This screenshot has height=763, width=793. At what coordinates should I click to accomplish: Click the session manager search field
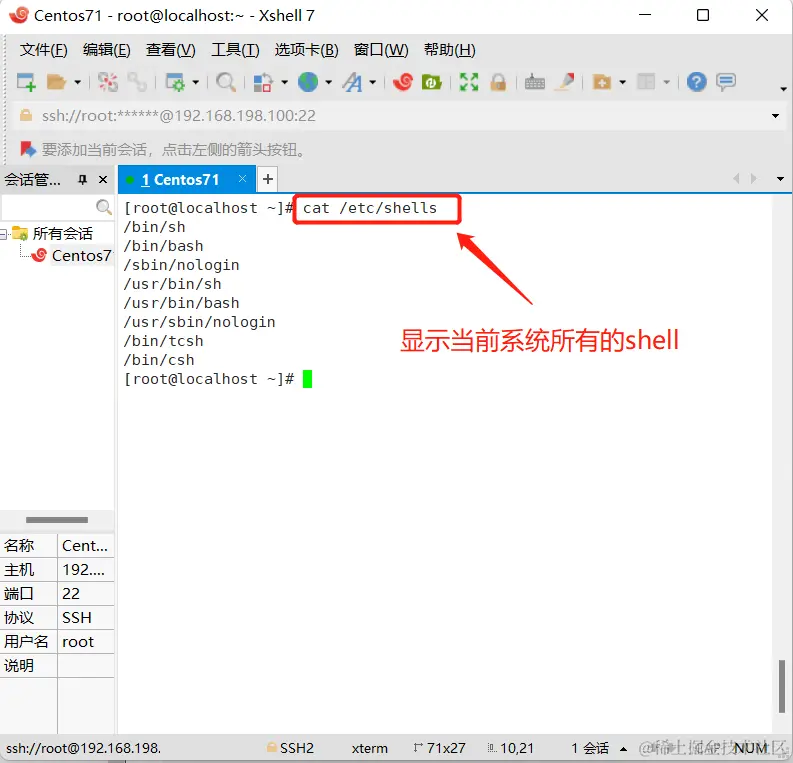point(48,207)
